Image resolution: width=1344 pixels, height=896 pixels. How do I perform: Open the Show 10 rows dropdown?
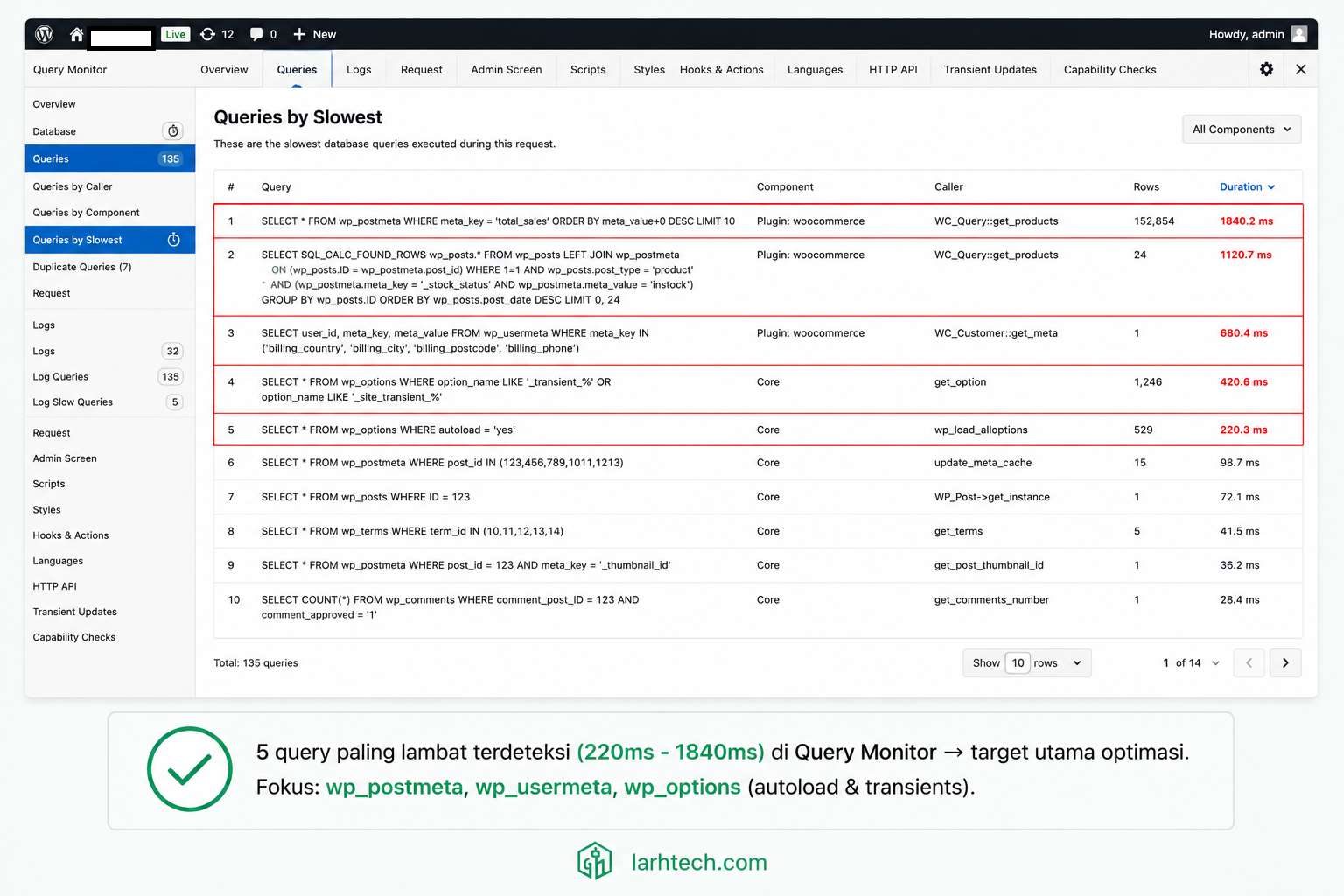(1026, 662)
